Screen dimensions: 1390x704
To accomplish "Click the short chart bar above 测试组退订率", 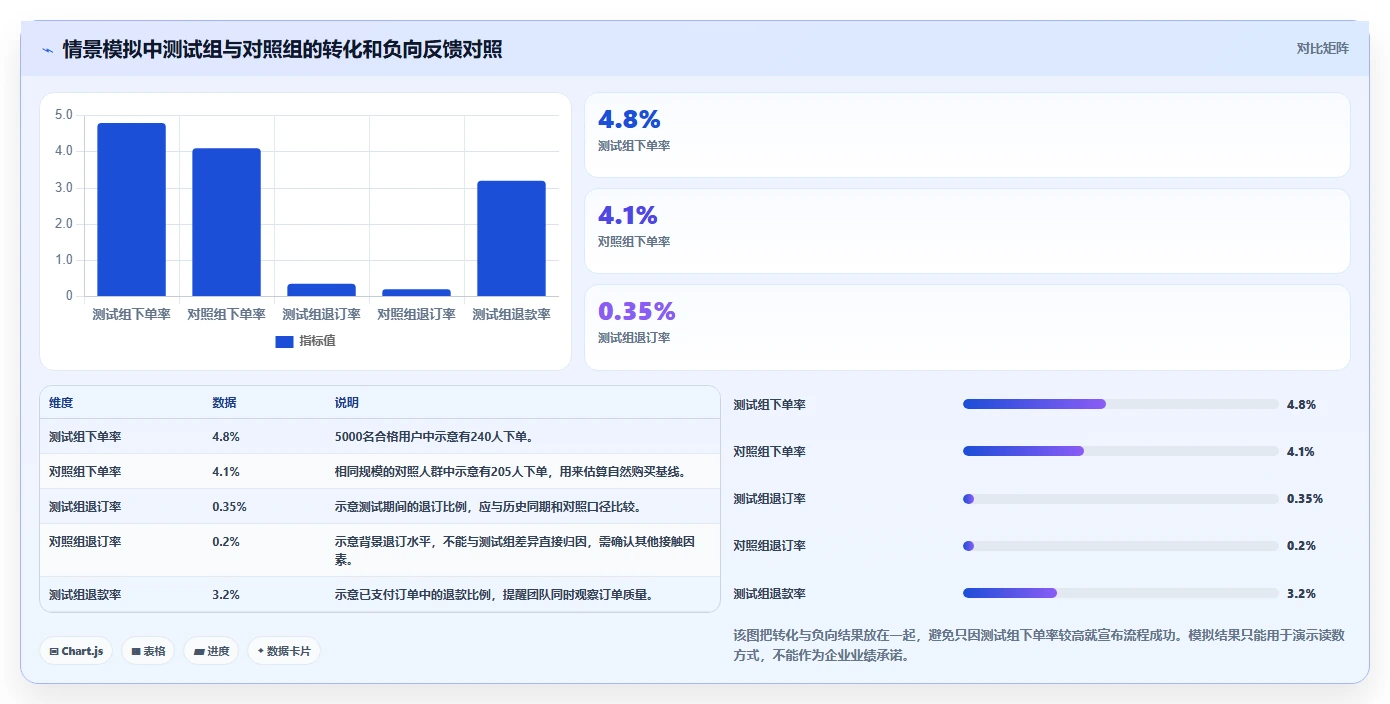I will 321,290.
